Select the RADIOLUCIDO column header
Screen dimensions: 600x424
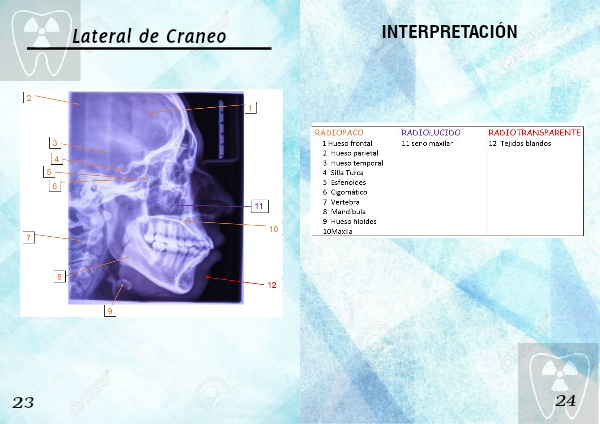[x=430, y=132]
